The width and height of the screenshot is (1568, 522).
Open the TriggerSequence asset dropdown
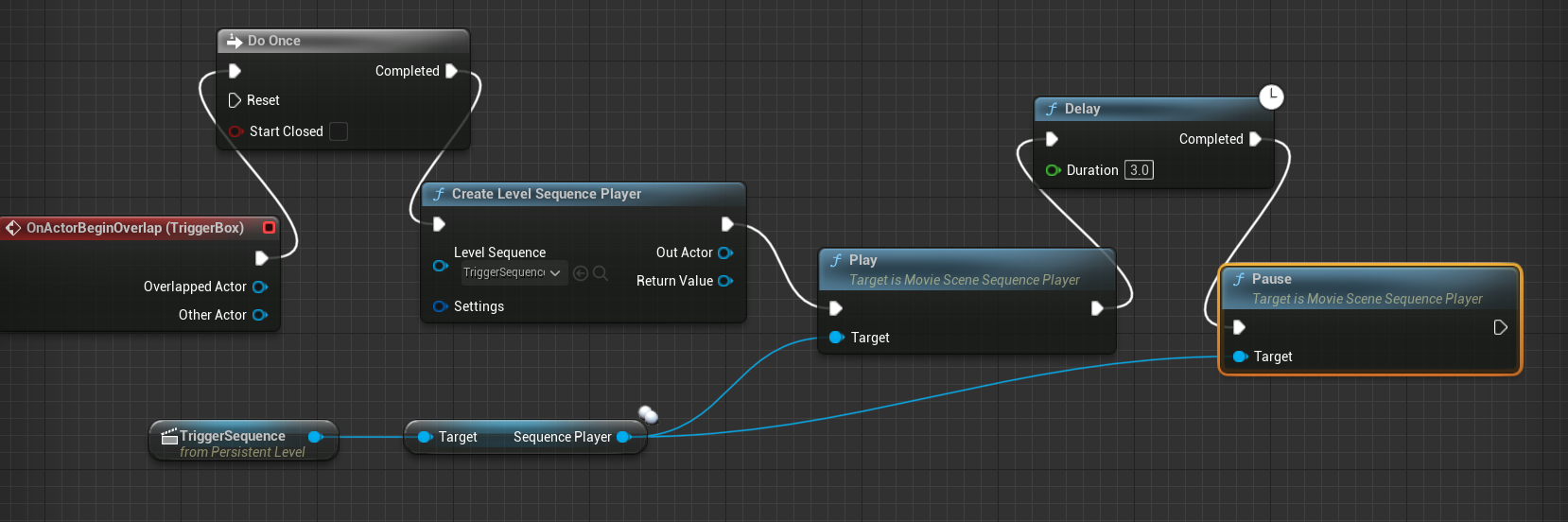pos(514,272)
